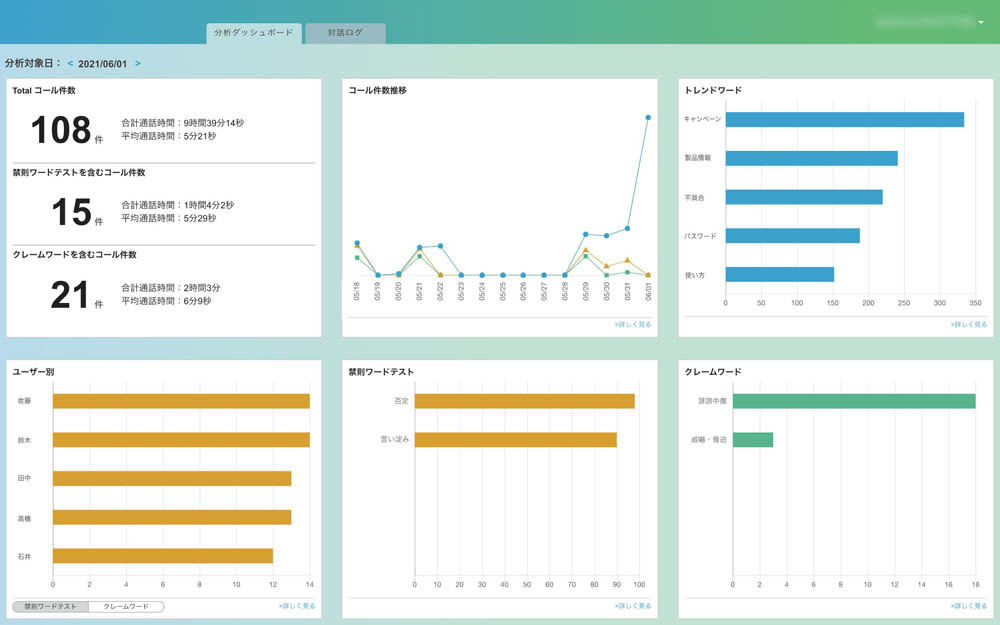The image size is (1000, 625).
Task: Click the コール件数推移 card heading
Action: point(378,91)
